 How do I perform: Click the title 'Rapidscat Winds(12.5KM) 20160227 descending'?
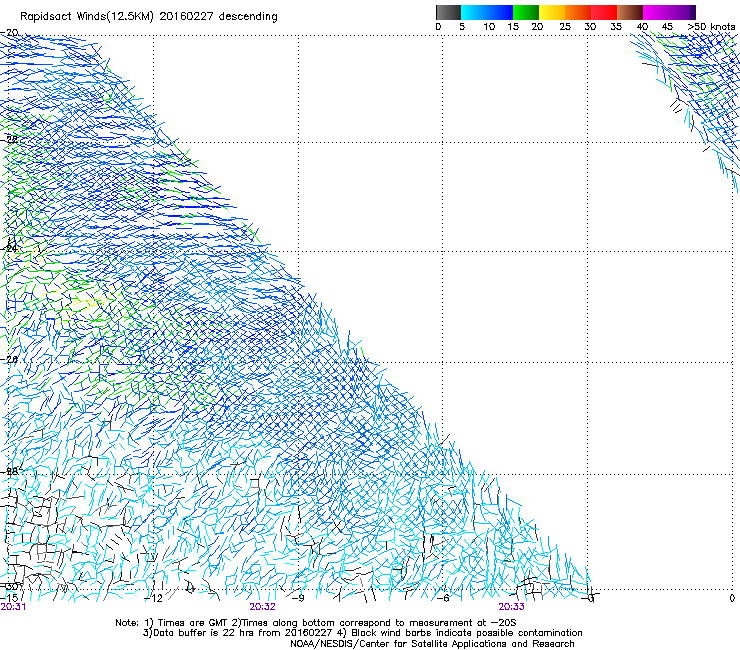149,17
